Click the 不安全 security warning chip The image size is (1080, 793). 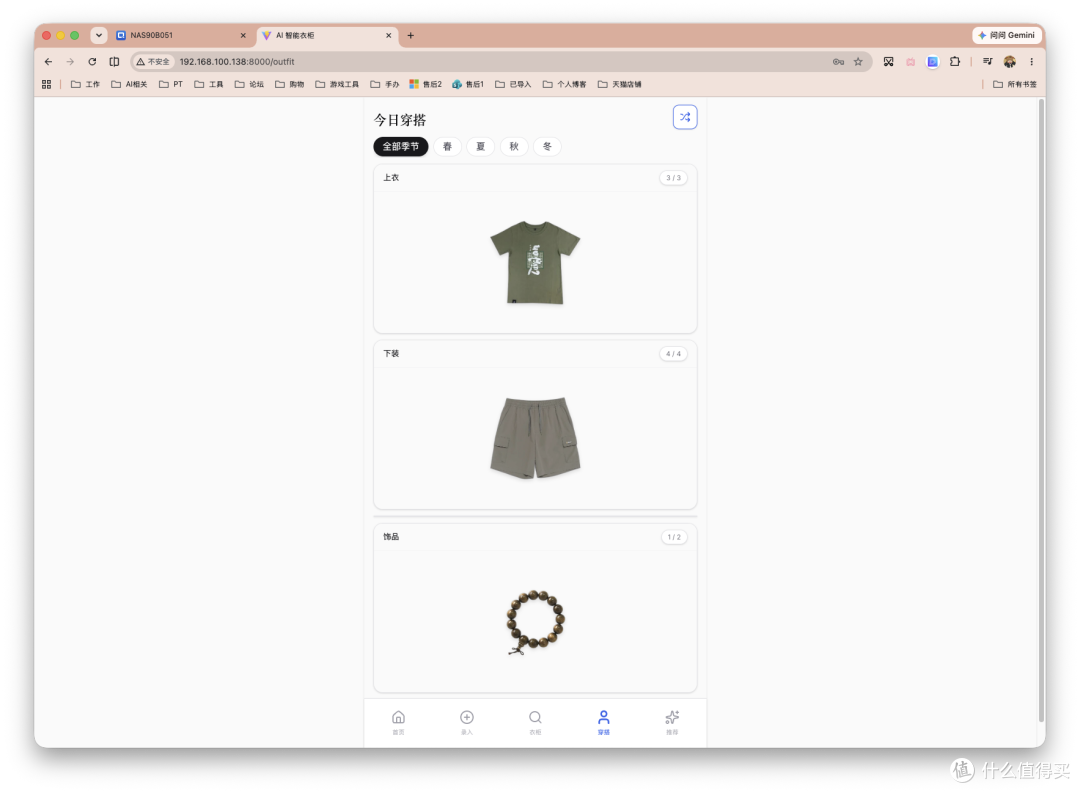click(x=153, y=61)
